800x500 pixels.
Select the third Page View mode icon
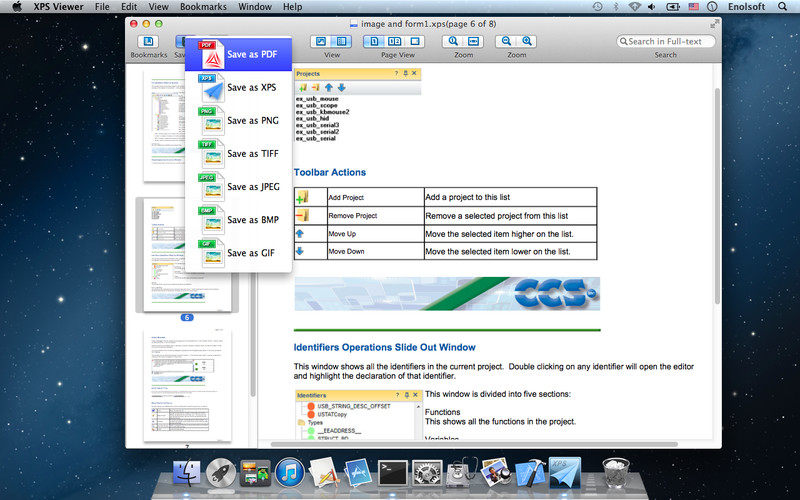[x=415, y=41]
